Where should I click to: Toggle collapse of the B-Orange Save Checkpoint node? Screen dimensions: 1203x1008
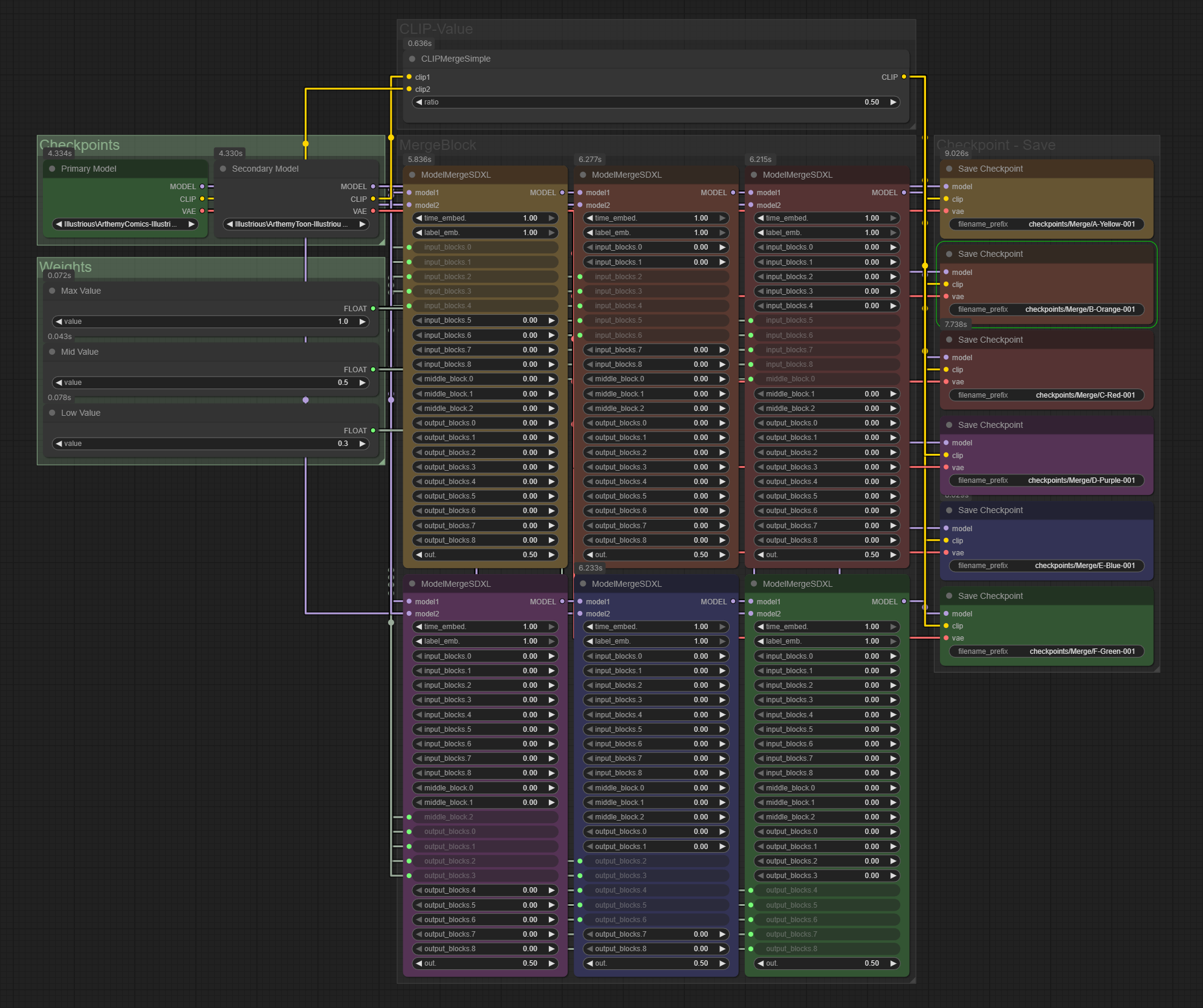click(x=949, y=254)
